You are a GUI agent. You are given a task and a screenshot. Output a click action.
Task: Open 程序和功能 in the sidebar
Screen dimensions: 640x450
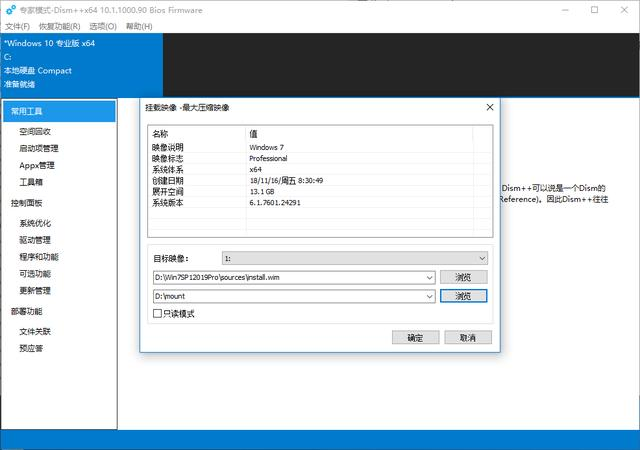[x=39, y=257]
